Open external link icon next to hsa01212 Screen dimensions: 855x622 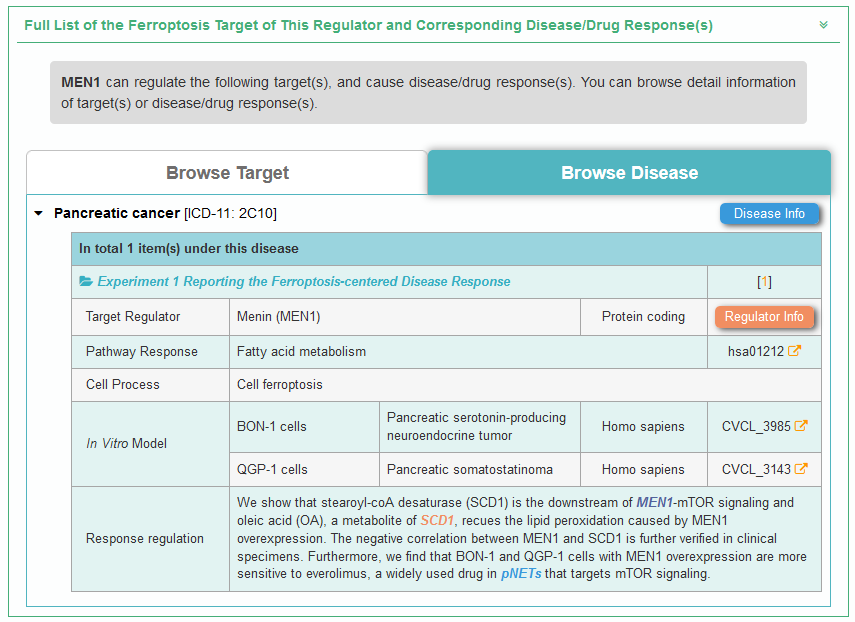tap(795, 351)
